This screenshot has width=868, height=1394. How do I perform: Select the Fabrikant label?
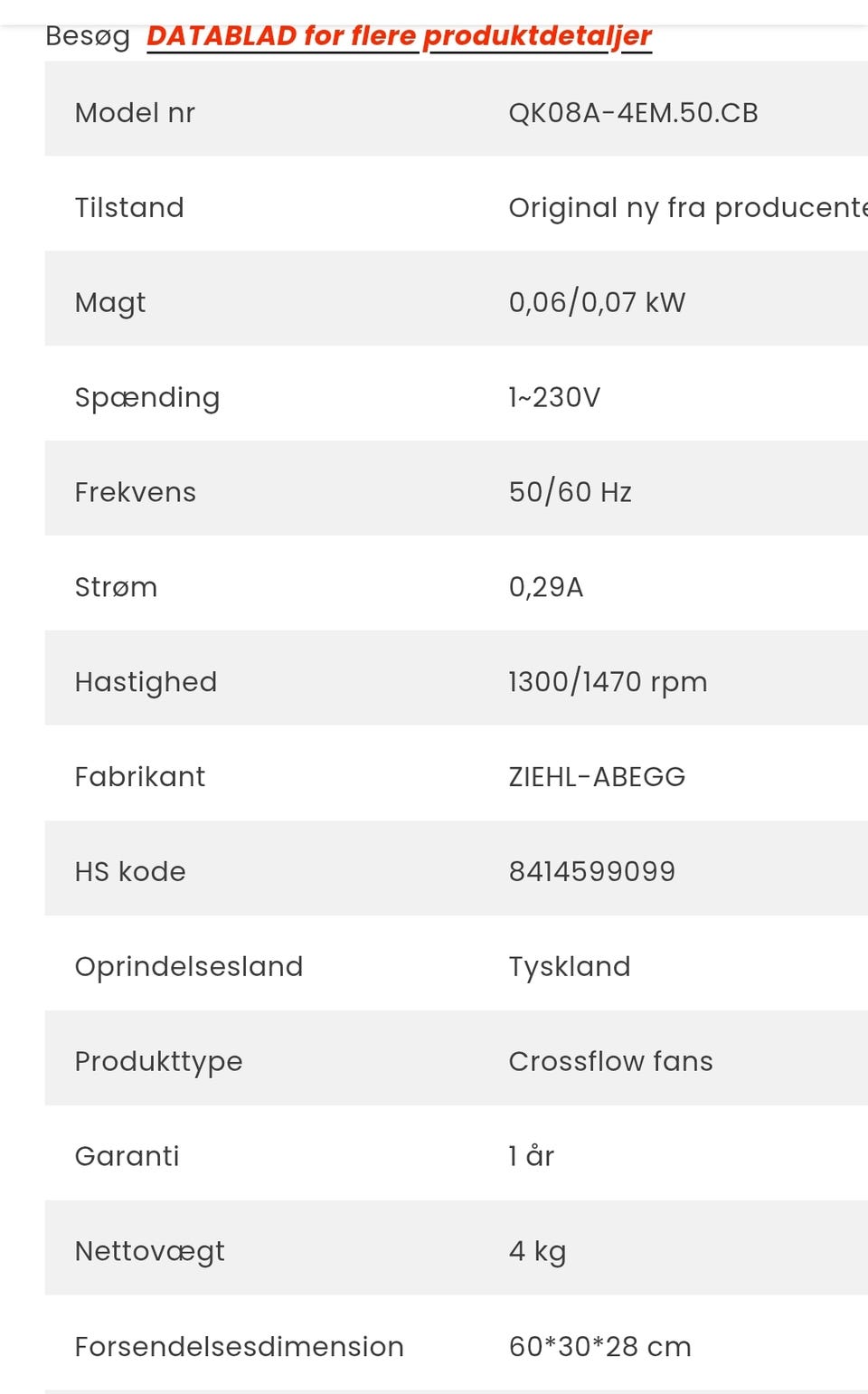[x=140, y=777]
